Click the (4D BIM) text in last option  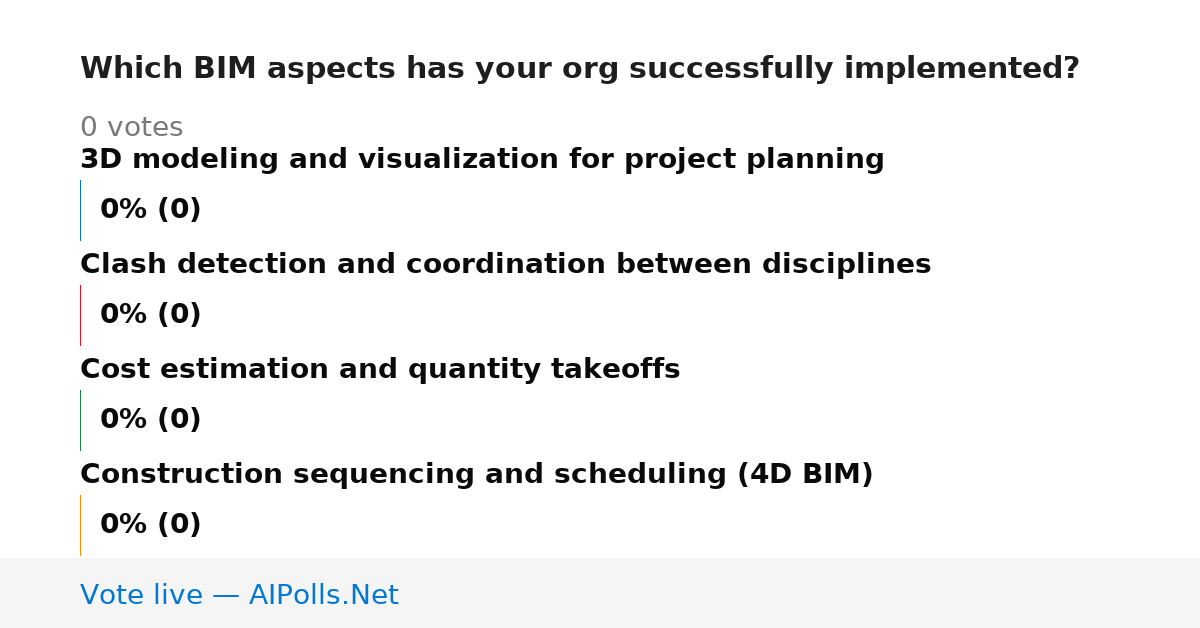(805, 475)
